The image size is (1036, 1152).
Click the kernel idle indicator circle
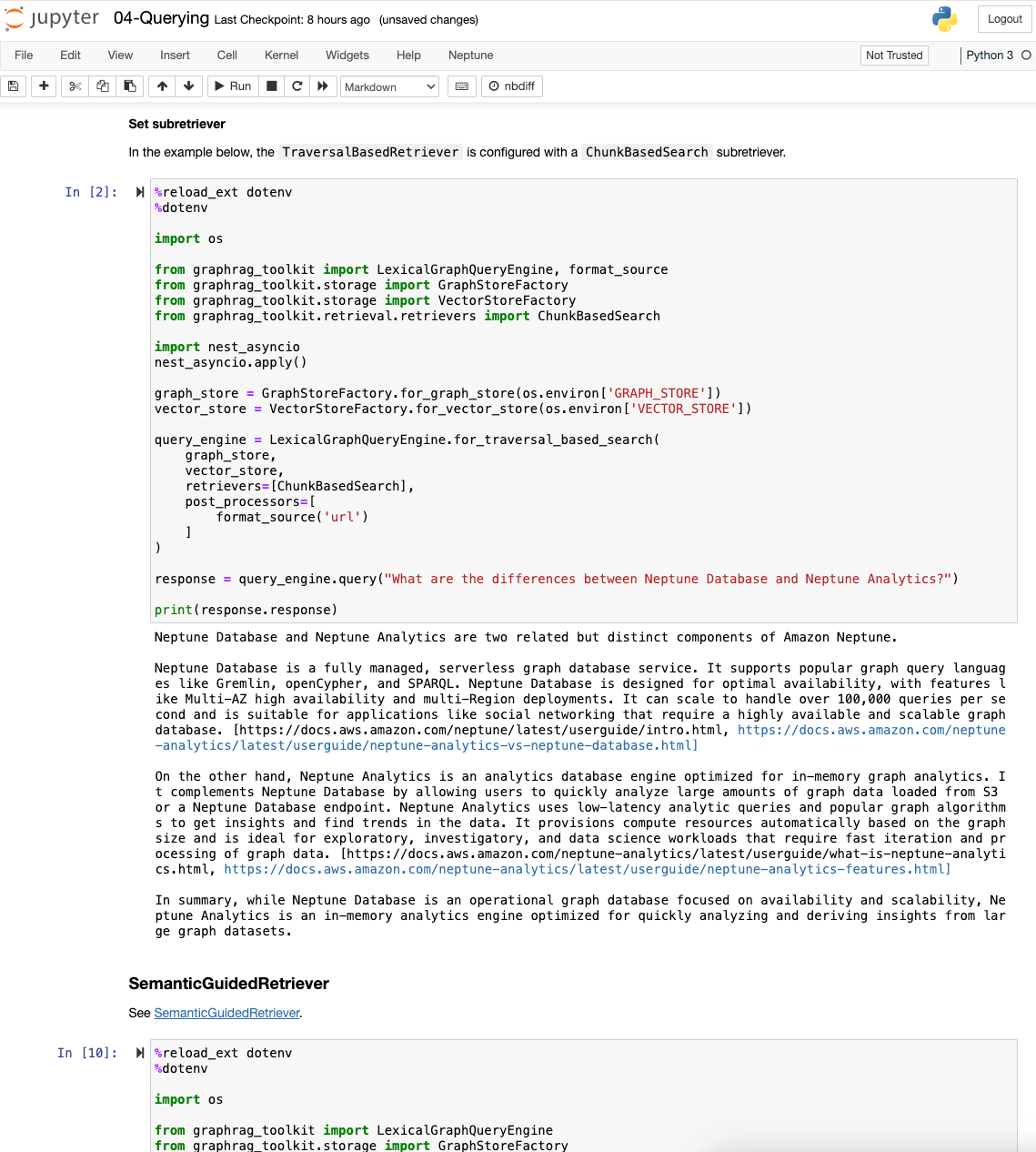[x=1026, y=56]
